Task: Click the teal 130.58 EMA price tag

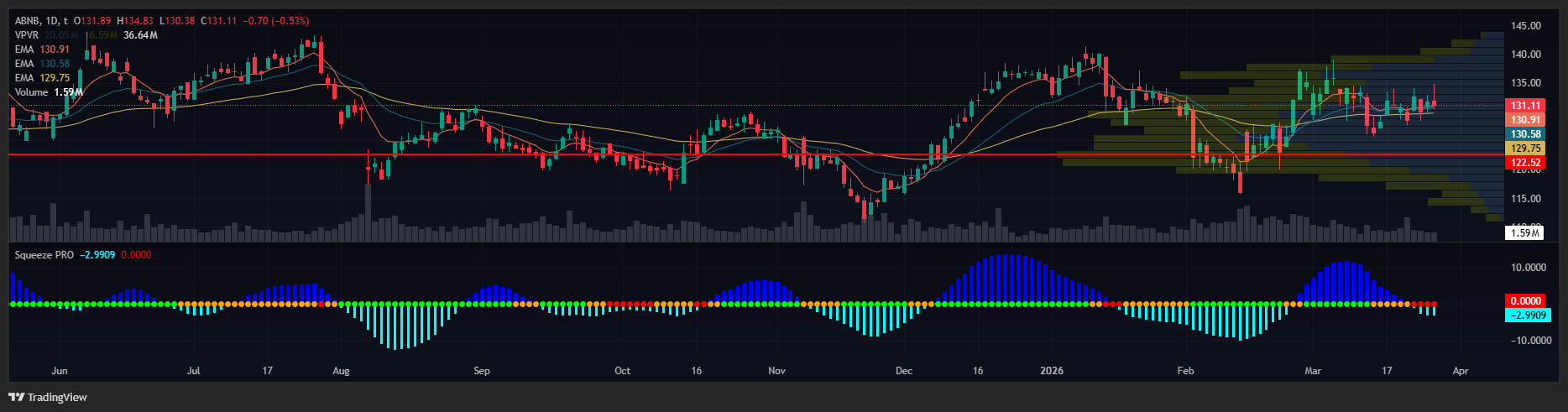Action: [1524, 134]
